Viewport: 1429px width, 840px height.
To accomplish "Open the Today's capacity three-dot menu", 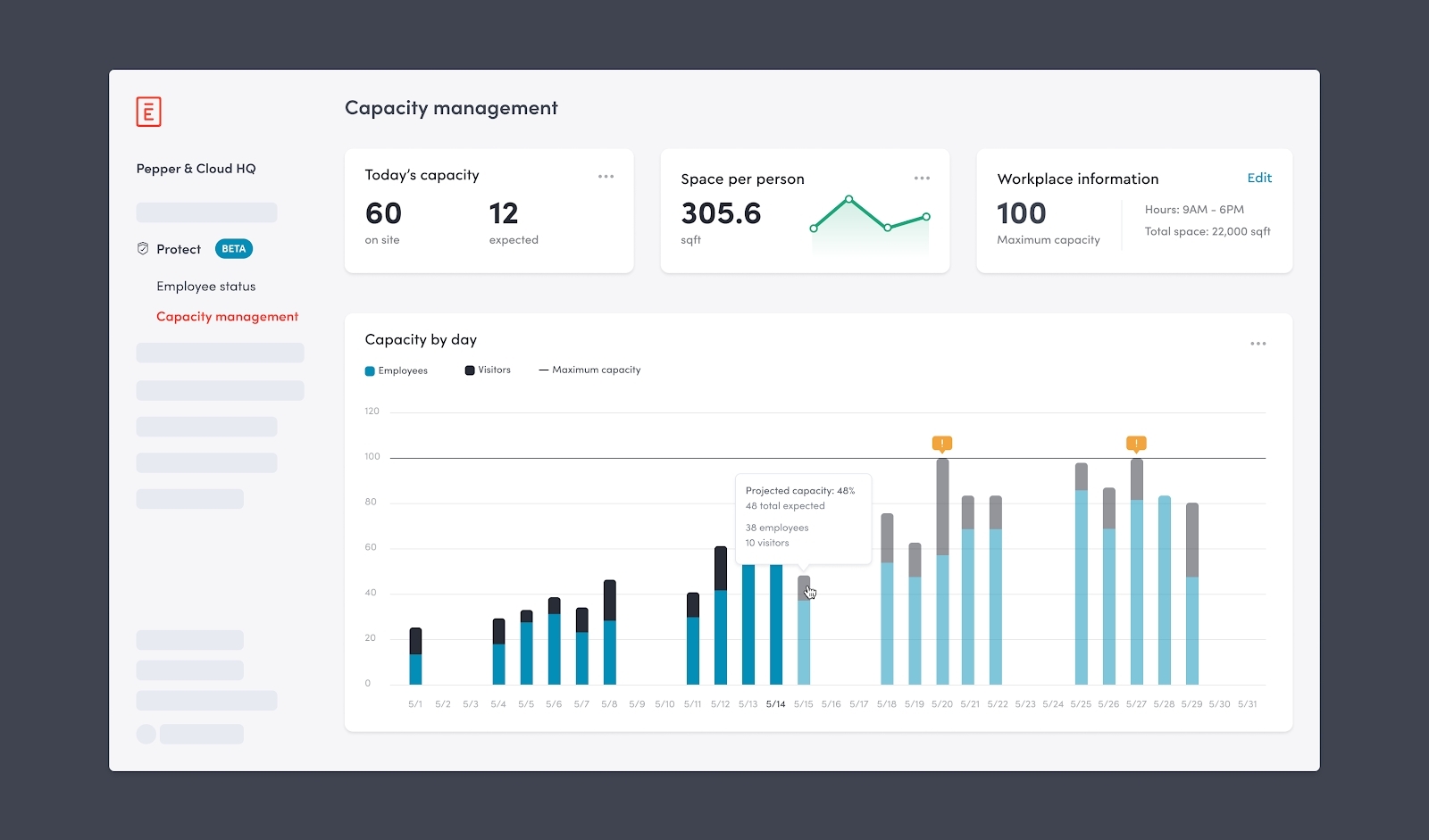I will pyautogui.click(x=606, y=177).
